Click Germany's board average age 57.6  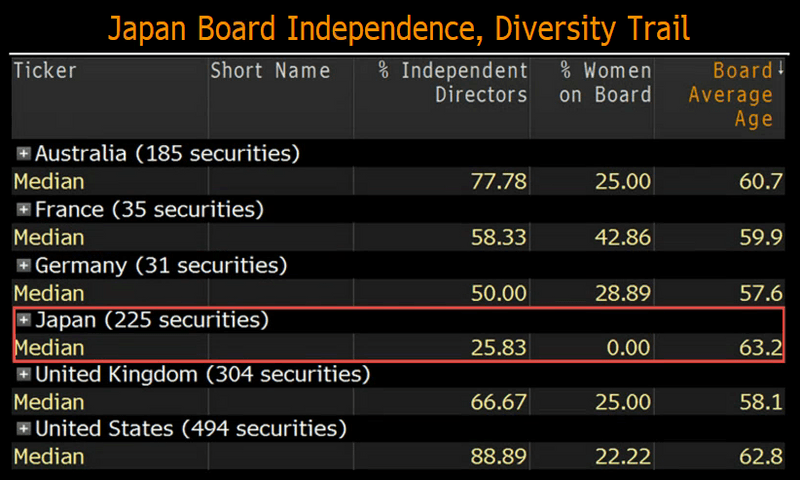pyautogui.click(x=755, y=293)
